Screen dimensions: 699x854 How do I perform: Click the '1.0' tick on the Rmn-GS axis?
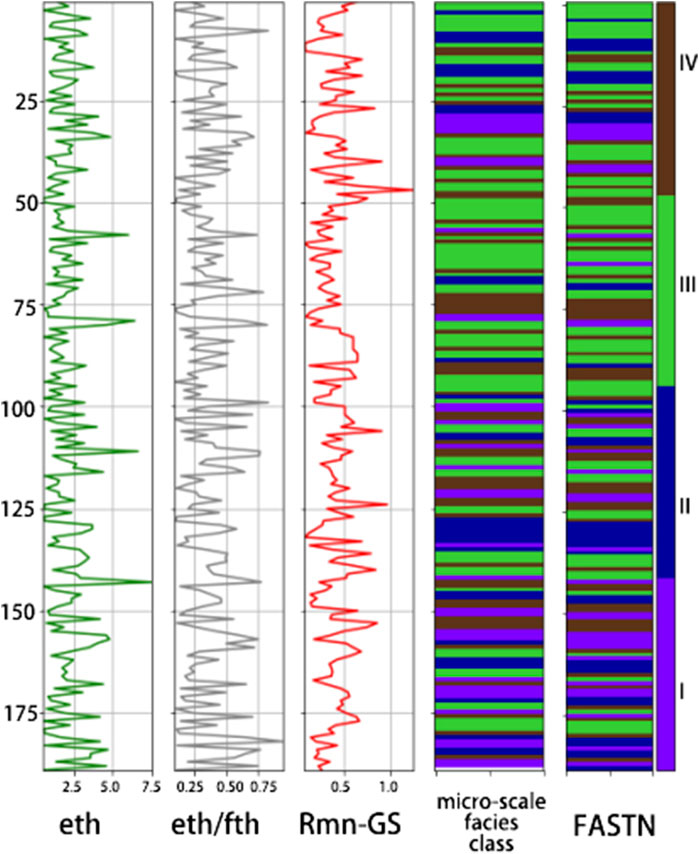[388, 786]
